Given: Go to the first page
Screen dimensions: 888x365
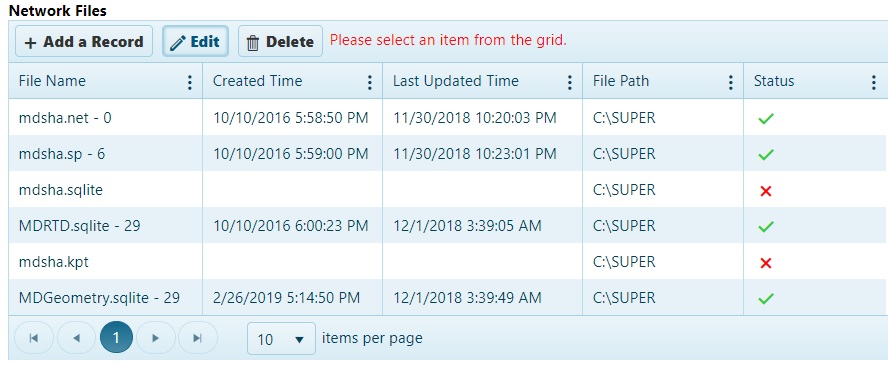Looking at the screenshot, I should point(33,338).
